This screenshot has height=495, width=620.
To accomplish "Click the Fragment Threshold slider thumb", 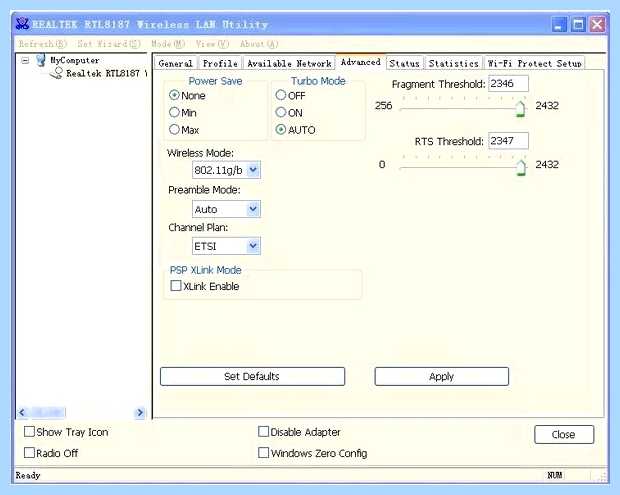I will coord(521,109).
